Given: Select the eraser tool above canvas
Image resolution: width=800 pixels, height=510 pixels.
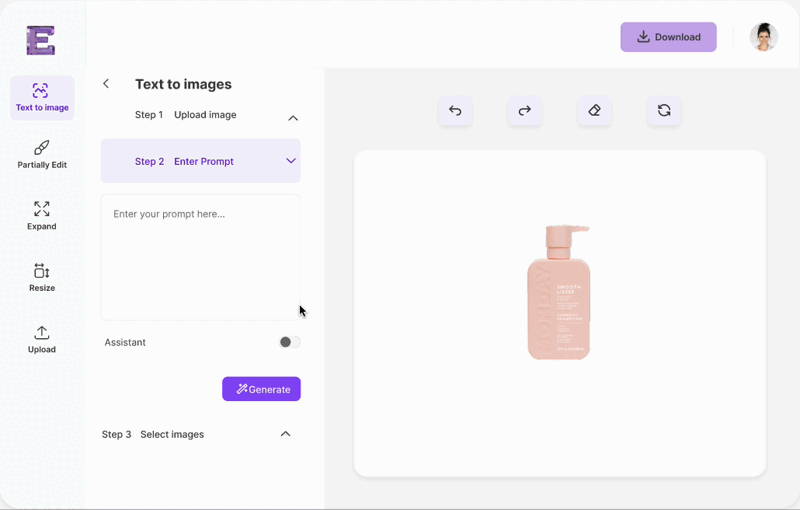Looking at the screenshot, I should coord(594,111).
